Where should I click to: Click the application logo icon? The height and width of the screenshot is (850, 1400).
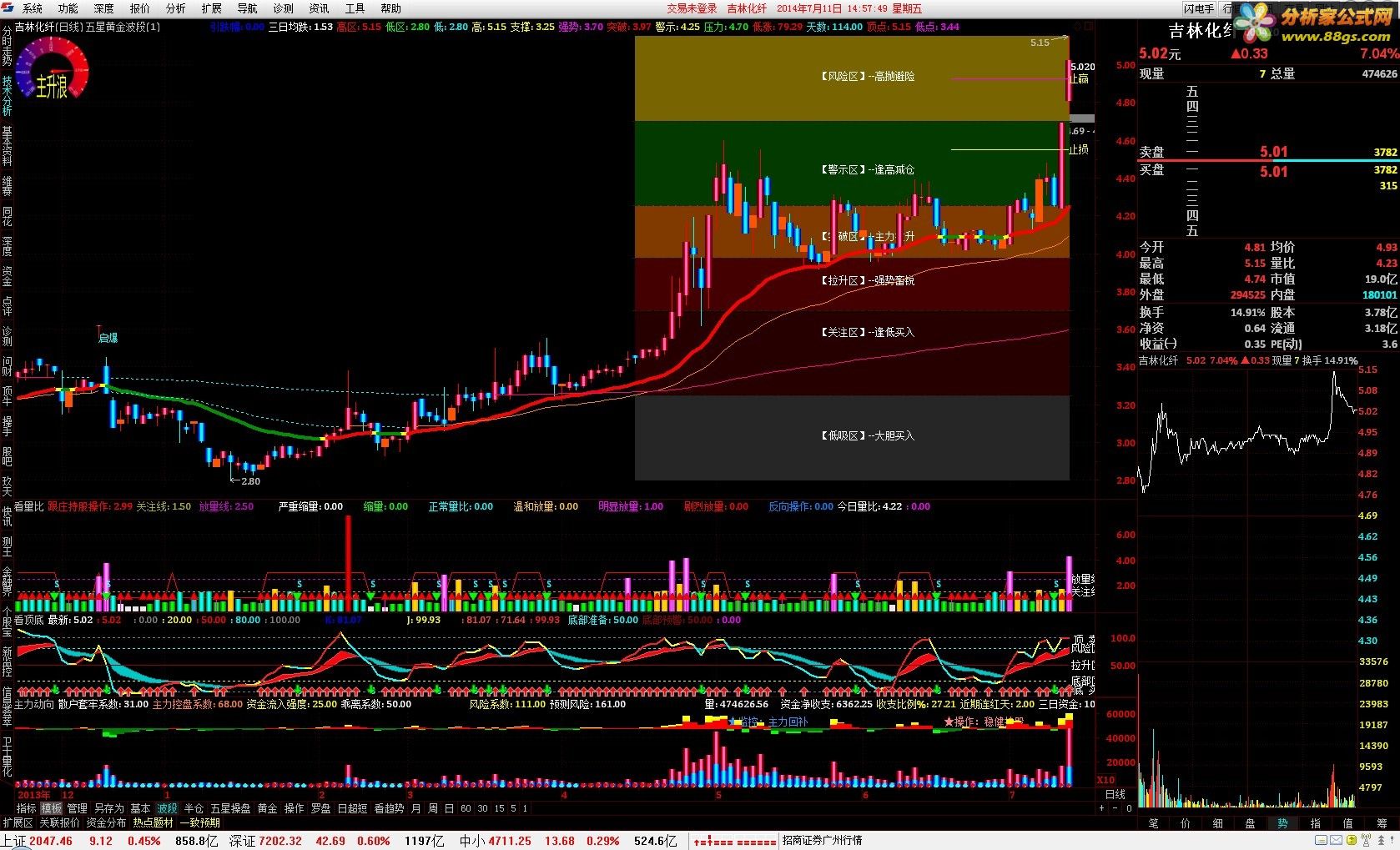tap(8, 8)
